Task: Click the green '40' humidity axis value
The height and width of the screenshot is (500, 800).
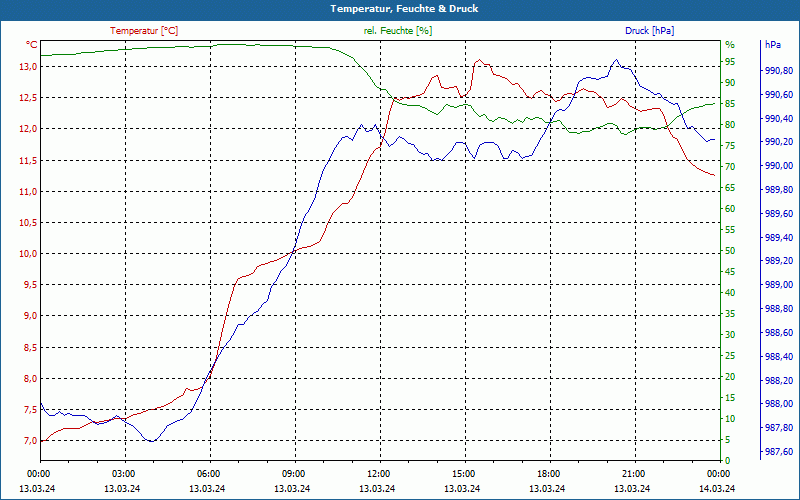Action: click(x=730, y=293)
